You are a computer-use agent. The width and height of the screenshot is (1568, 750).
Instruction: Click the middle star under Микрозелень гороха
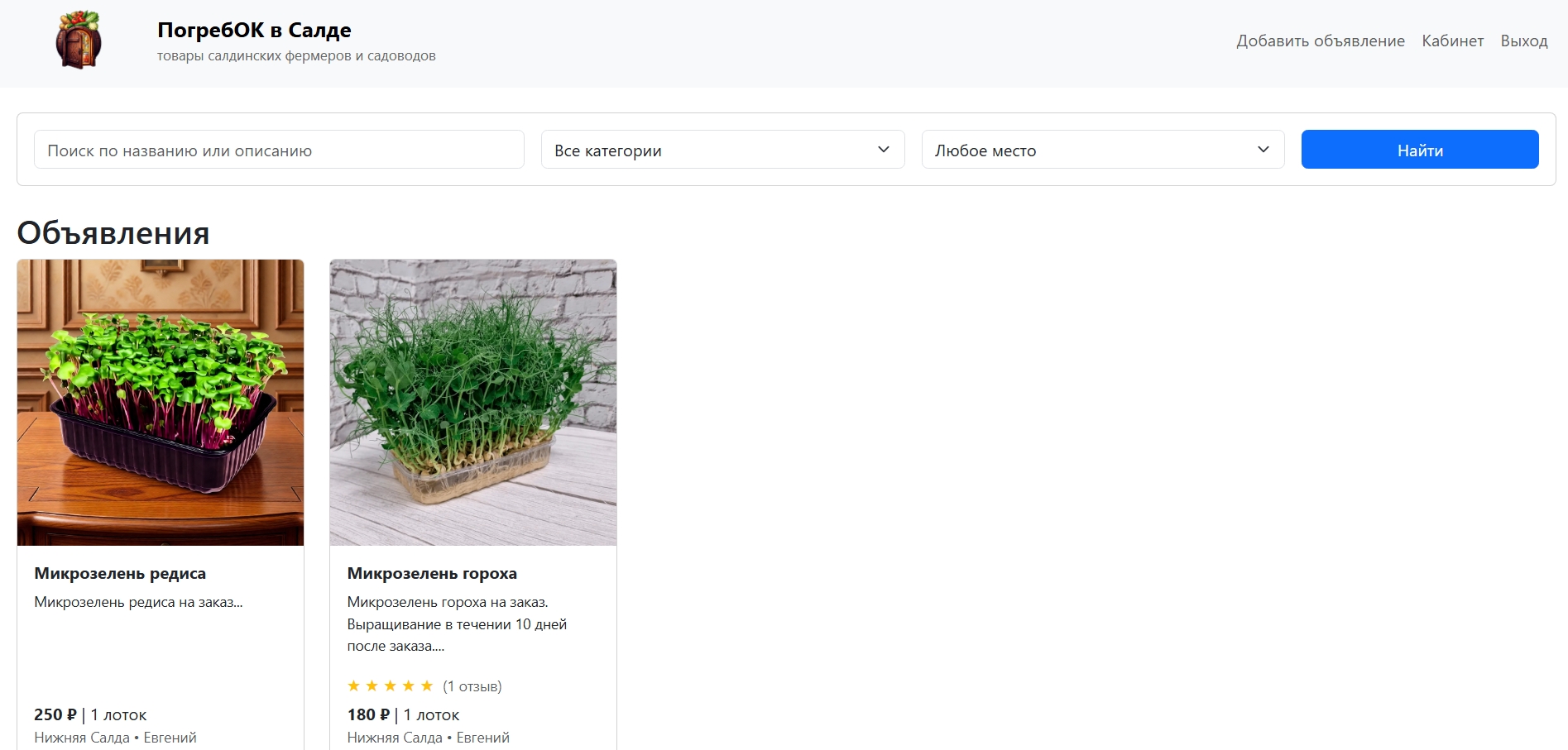[x=391, y=686]
